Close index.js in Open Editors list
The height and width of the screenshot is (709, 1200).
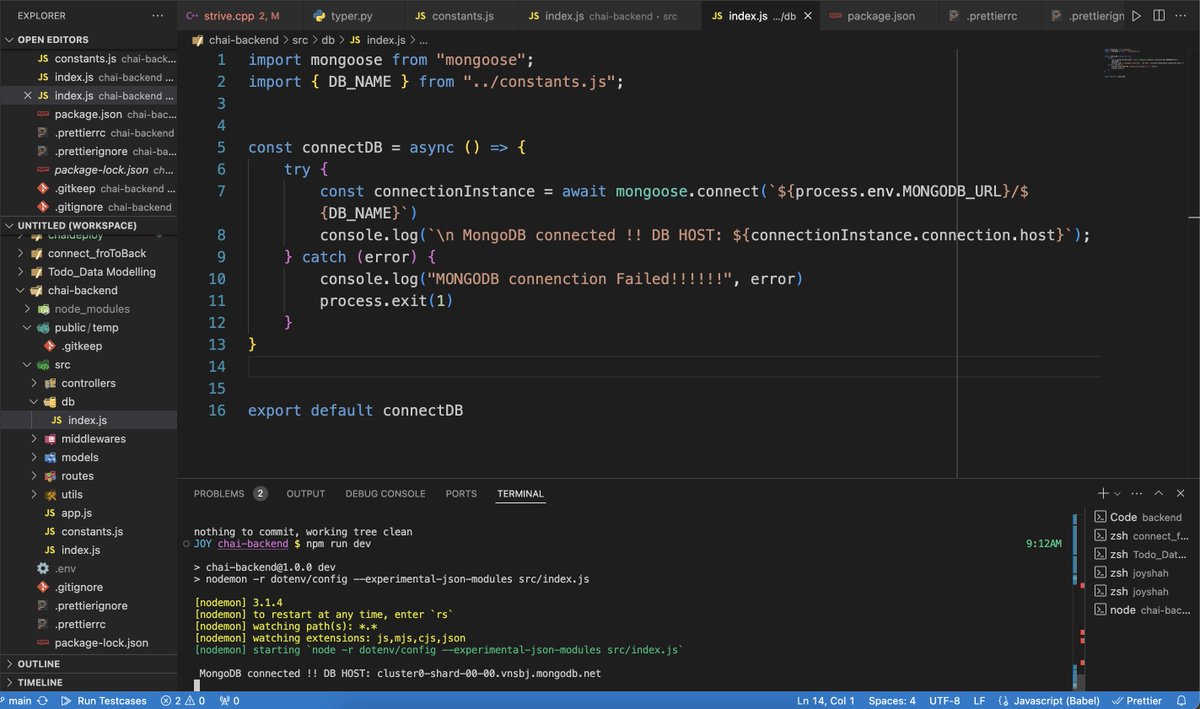27,96
